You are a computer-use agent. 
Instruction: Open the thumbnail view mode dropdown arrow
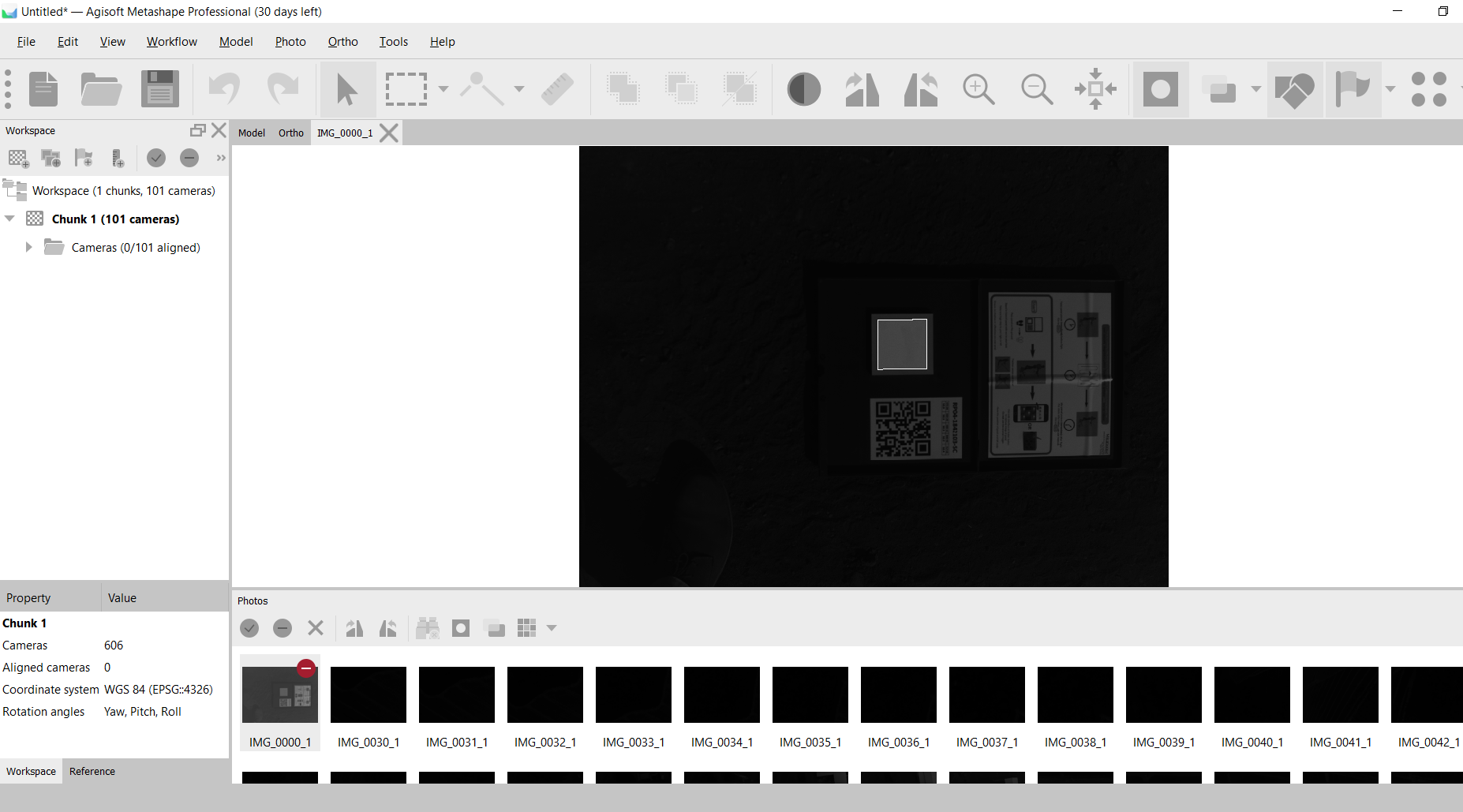point(552,628)
